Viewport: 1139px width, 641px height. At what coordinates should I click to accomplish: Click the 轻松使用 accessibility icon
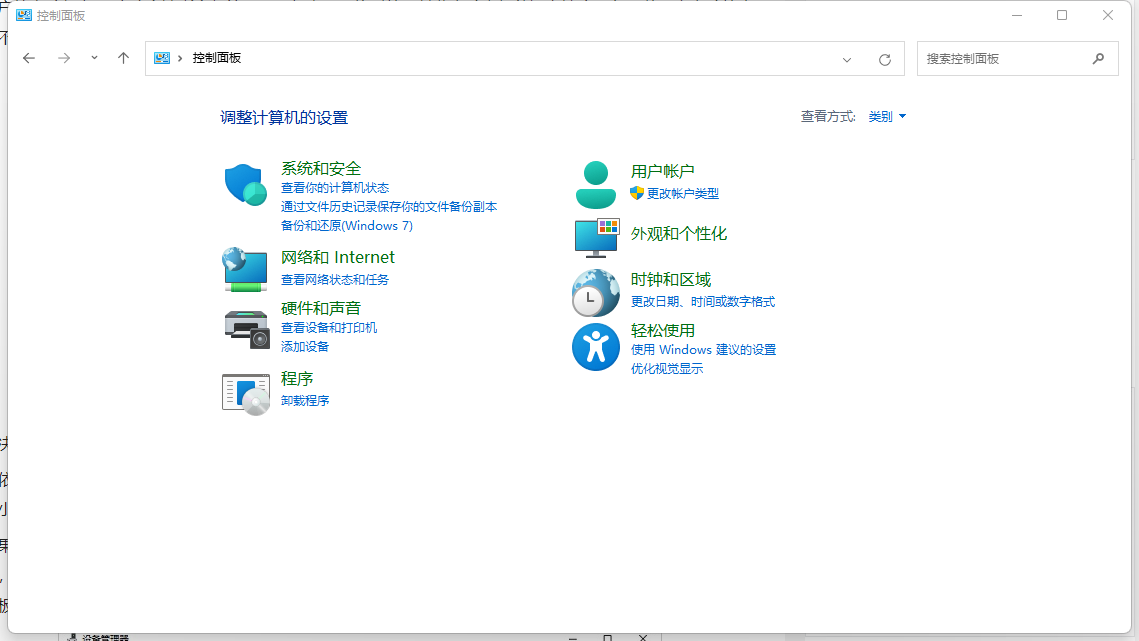[x=596, y=347]
